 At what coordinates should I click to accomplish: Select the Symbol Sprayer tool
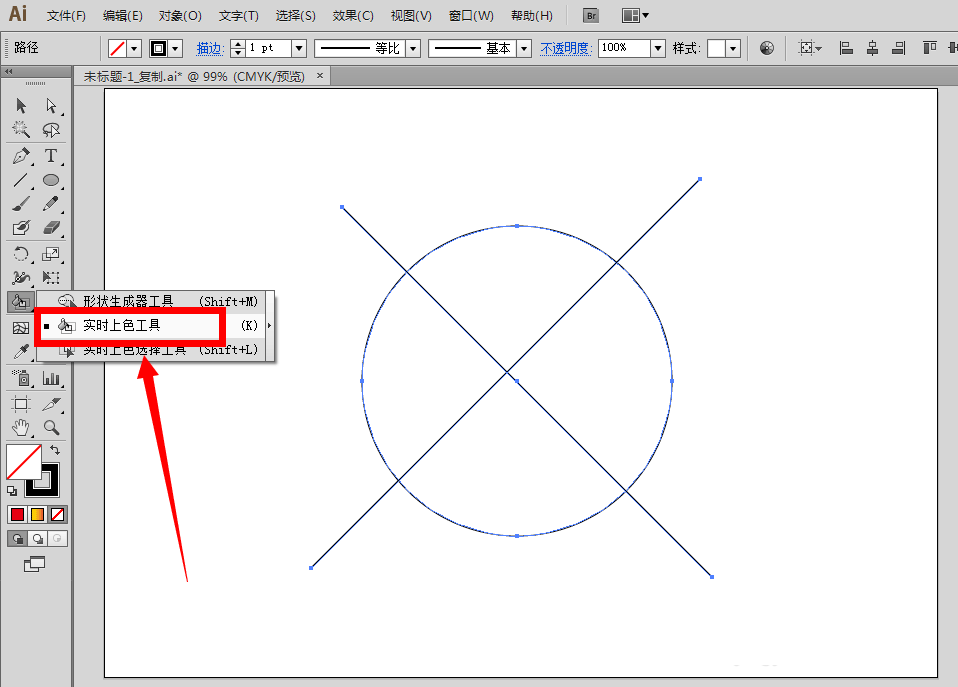[x=21, y=378]
